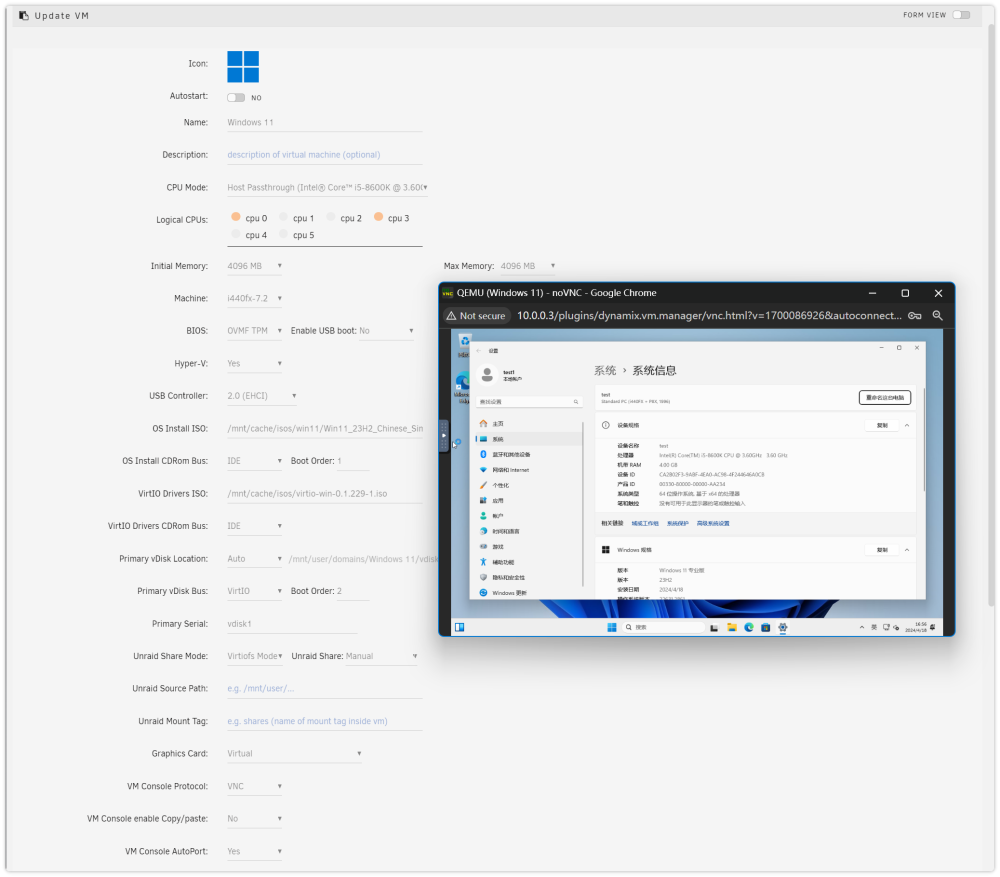Open the Enable USB boot dropdown
This screenshot has width=1000, height=877.
386,331
